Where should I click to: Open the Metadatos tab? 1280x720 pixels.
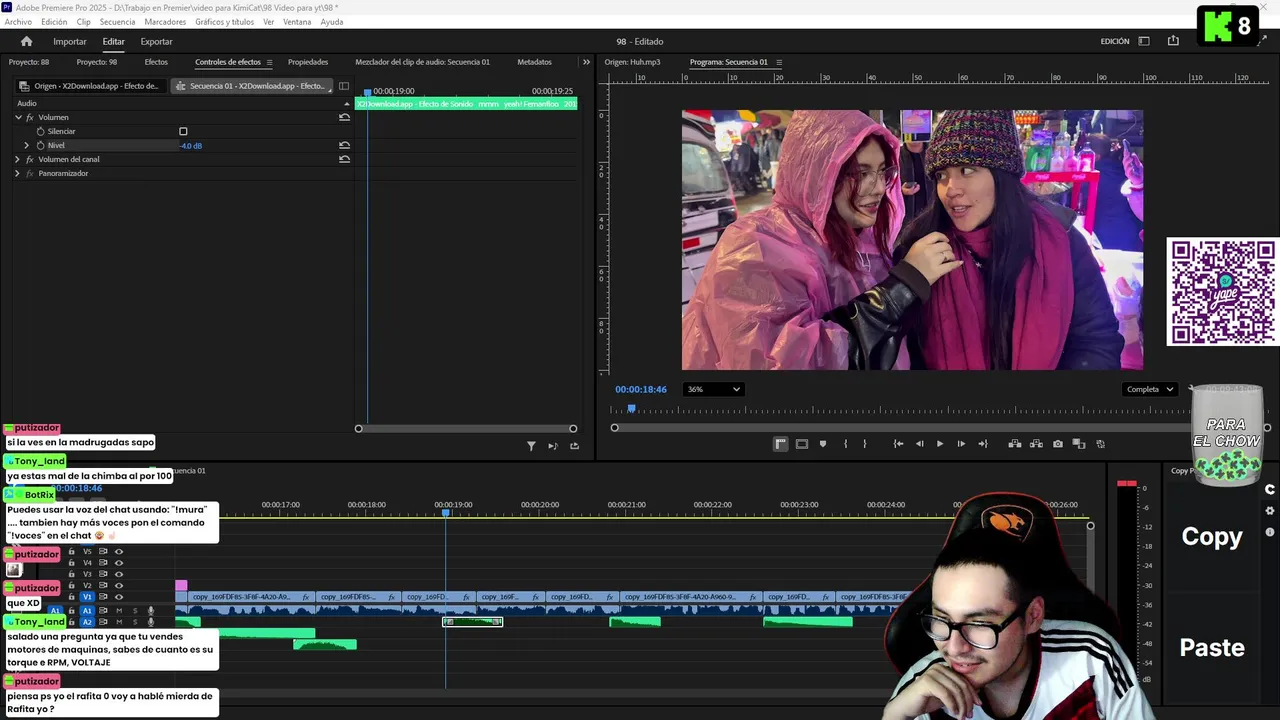click(x=534, y=62)
